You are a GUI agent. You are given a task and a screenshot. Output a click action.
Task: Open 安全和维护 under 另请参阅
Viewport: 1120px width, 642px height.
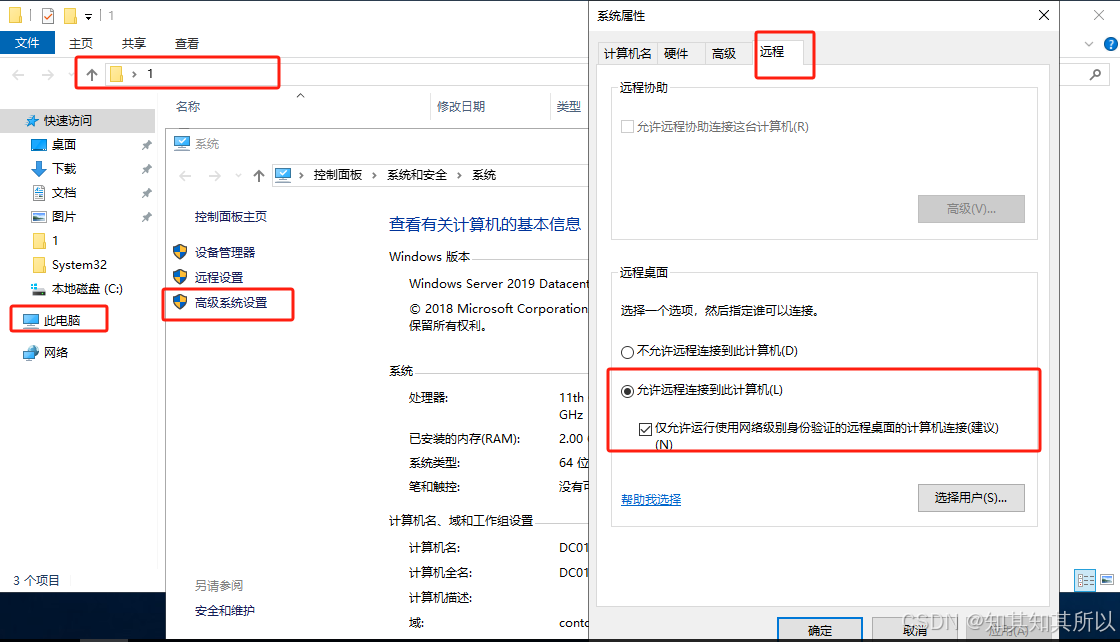point(224,611)
